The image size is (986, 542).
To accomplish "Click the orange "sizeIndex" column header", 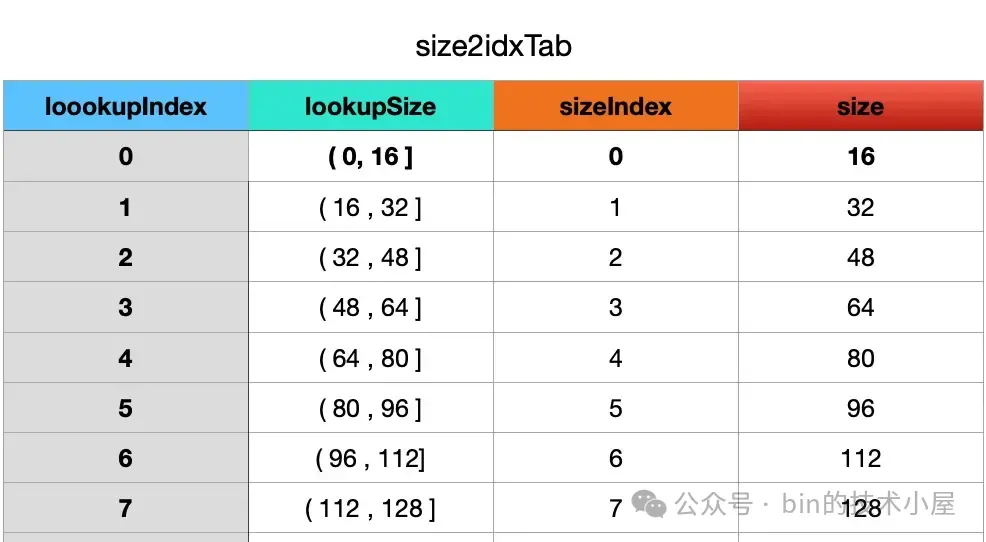I will coord(615,106).
